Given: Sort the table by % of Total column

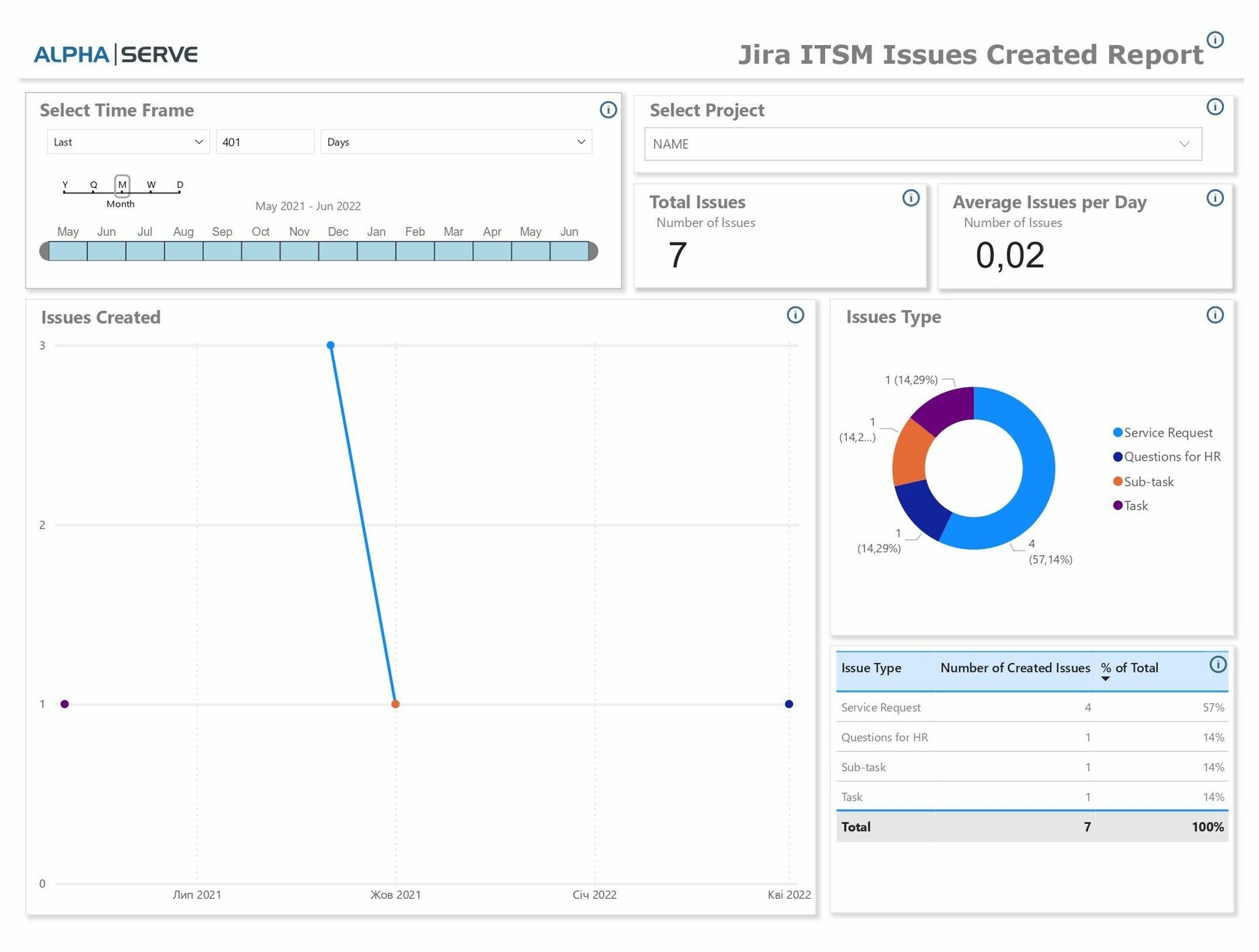Looking at the screenshot, I should coord(1129,668).
